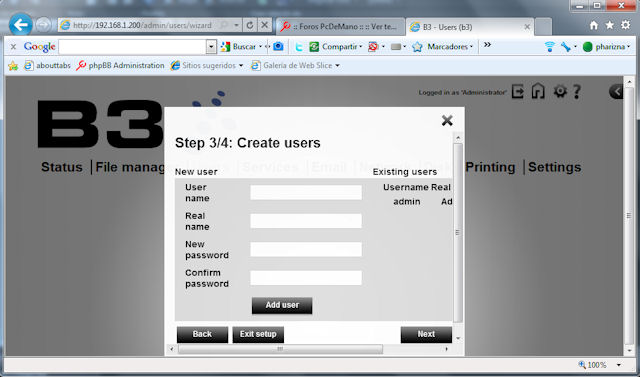Click into the Google toolbar search field

click(x=133, y=47)
